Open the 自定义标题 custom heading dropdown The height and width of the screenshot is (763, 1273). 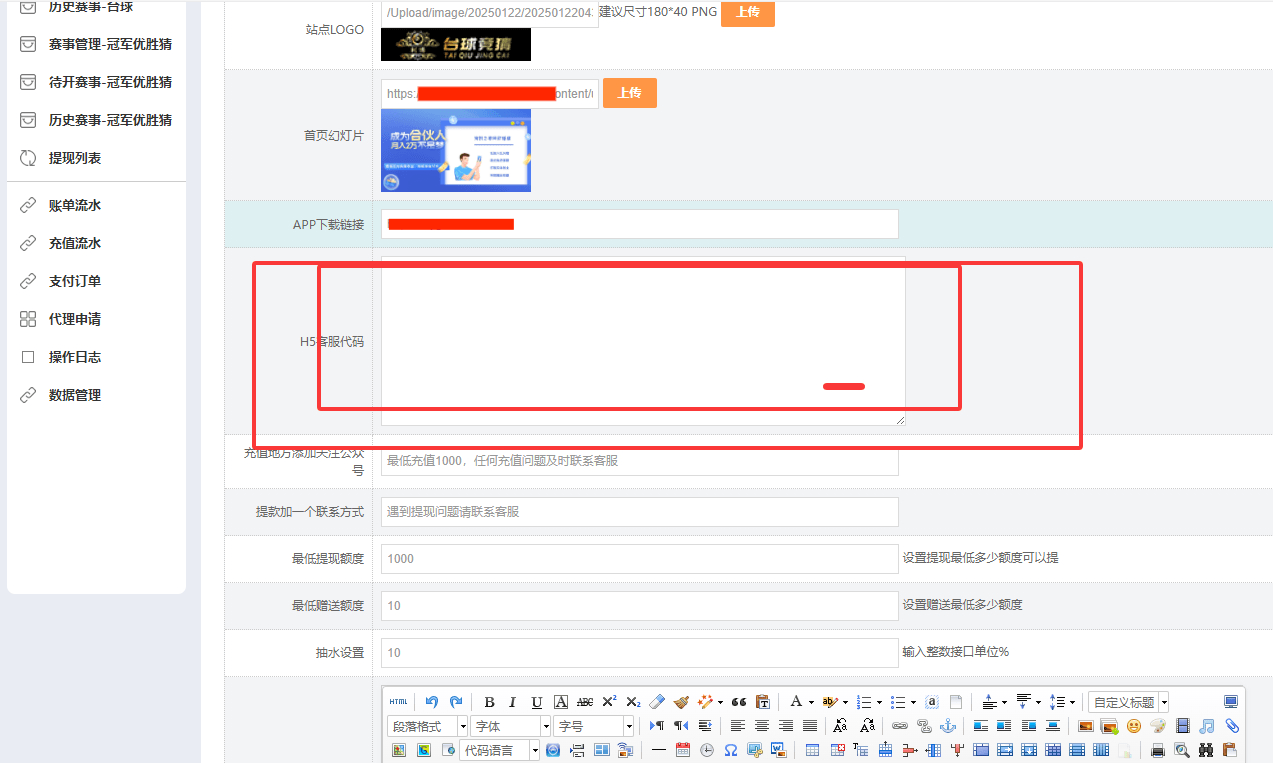coord(1128,702)
